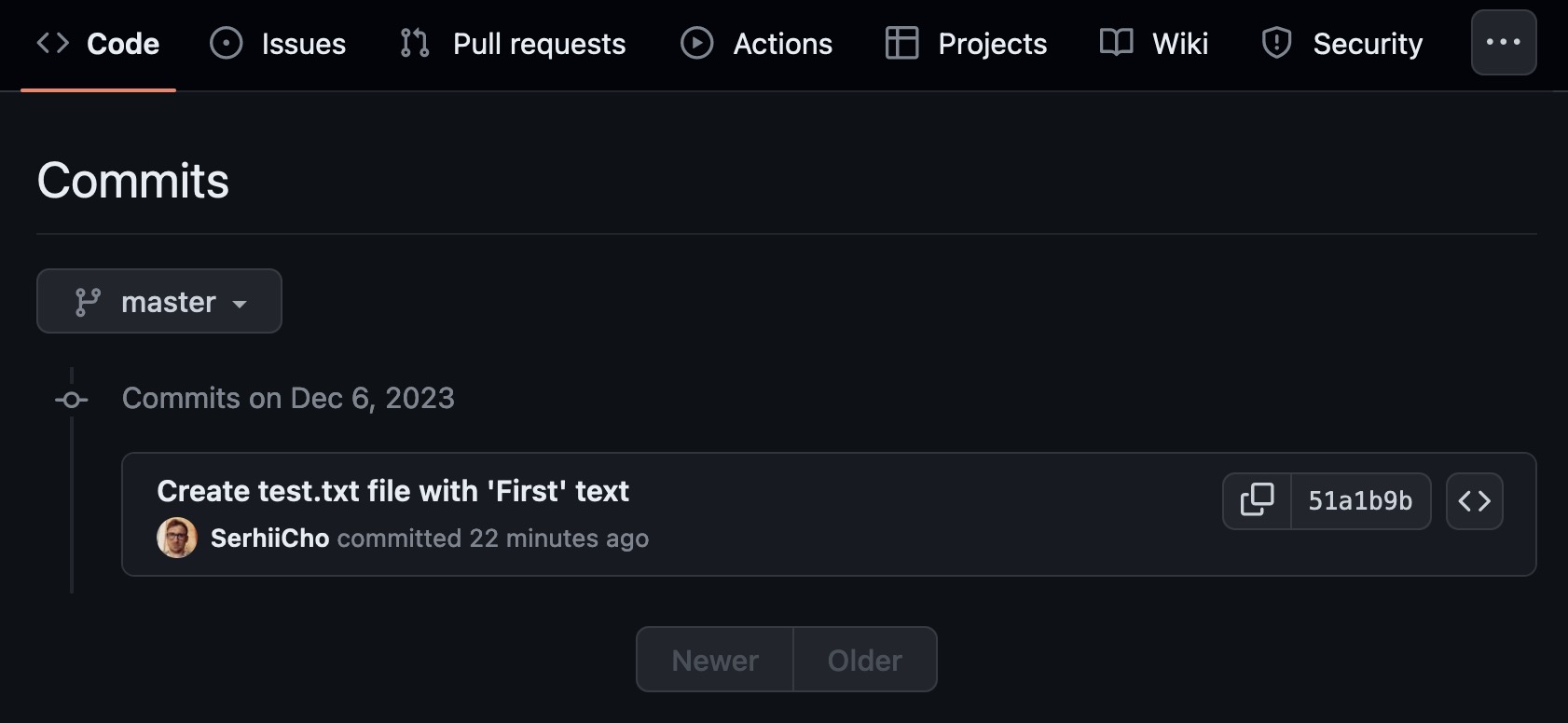Image resolution: width=1568 pixels, height=723 pixels.
Task: Click the Code tab's angle brackets icon
Action: click(53, 42)
